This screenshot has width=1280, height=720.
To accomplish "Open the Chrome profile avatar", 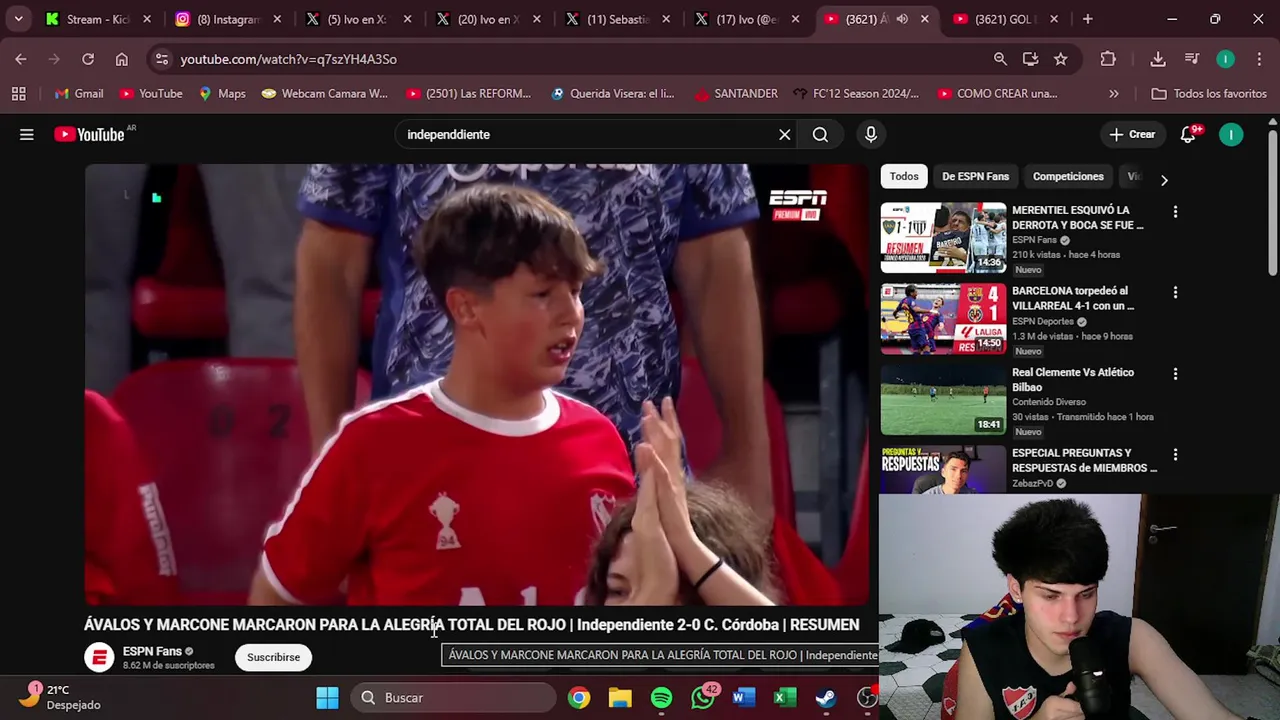I will [x=1226, y=59].
